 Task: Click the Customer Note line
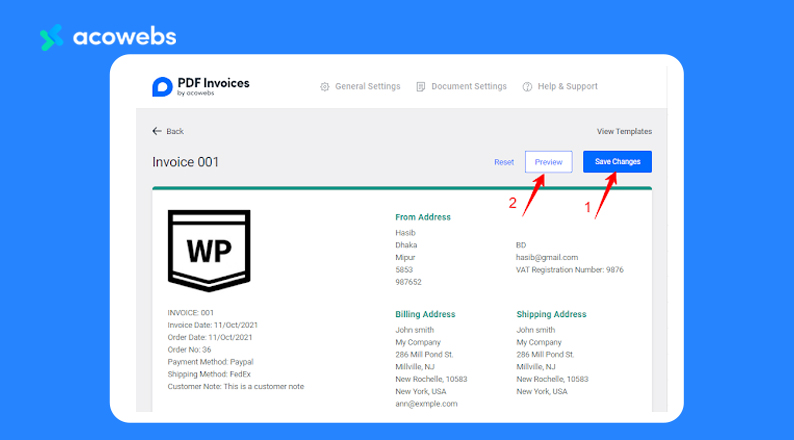(x=236, y=386)
